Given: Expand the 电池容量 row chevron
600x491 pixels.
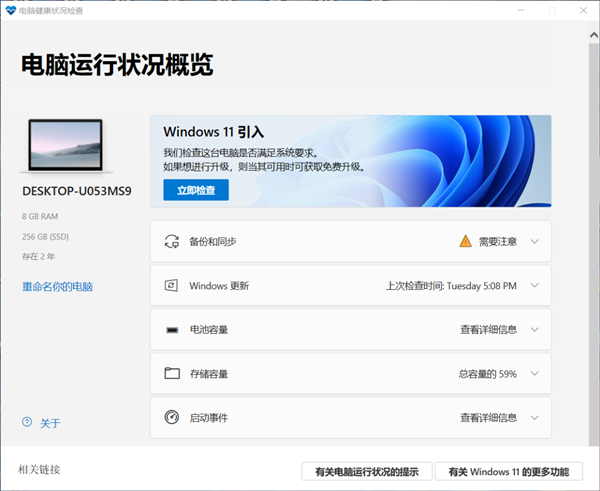Looking at the screenshot, I should (x=535, y=330).
